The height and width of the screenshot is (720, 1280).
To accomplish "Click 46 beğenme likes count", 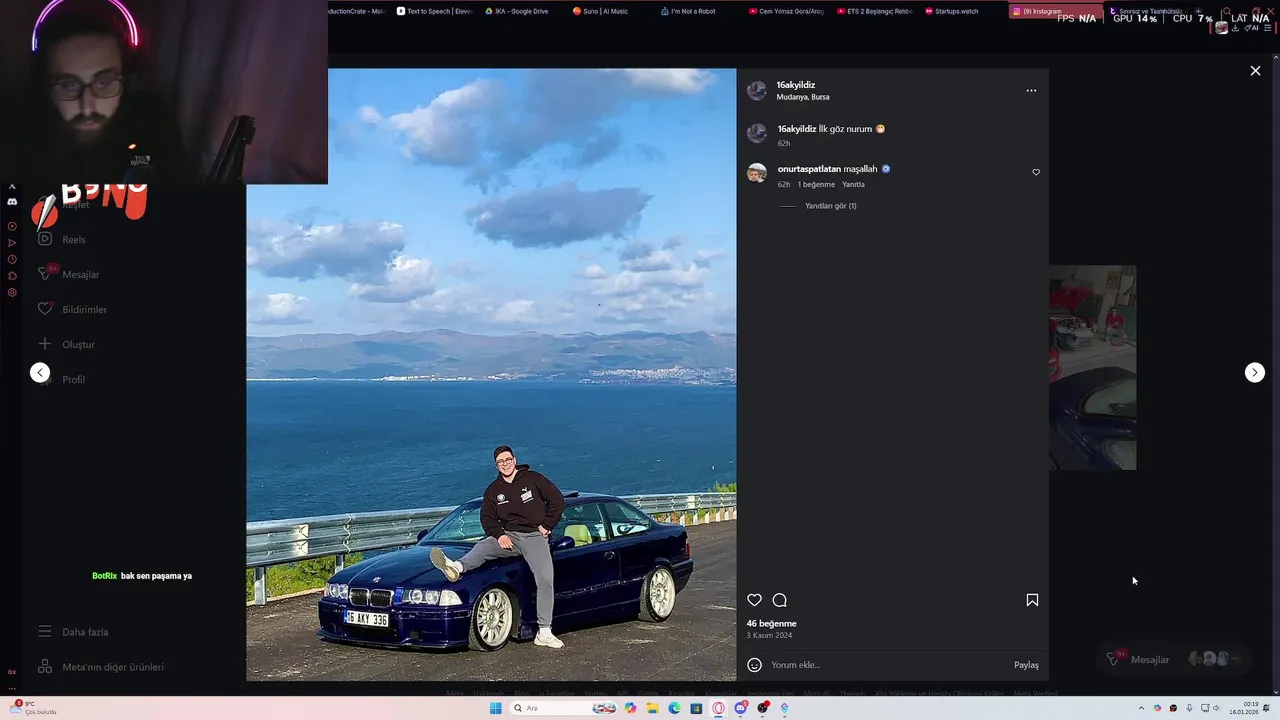I will pos(772,623).
